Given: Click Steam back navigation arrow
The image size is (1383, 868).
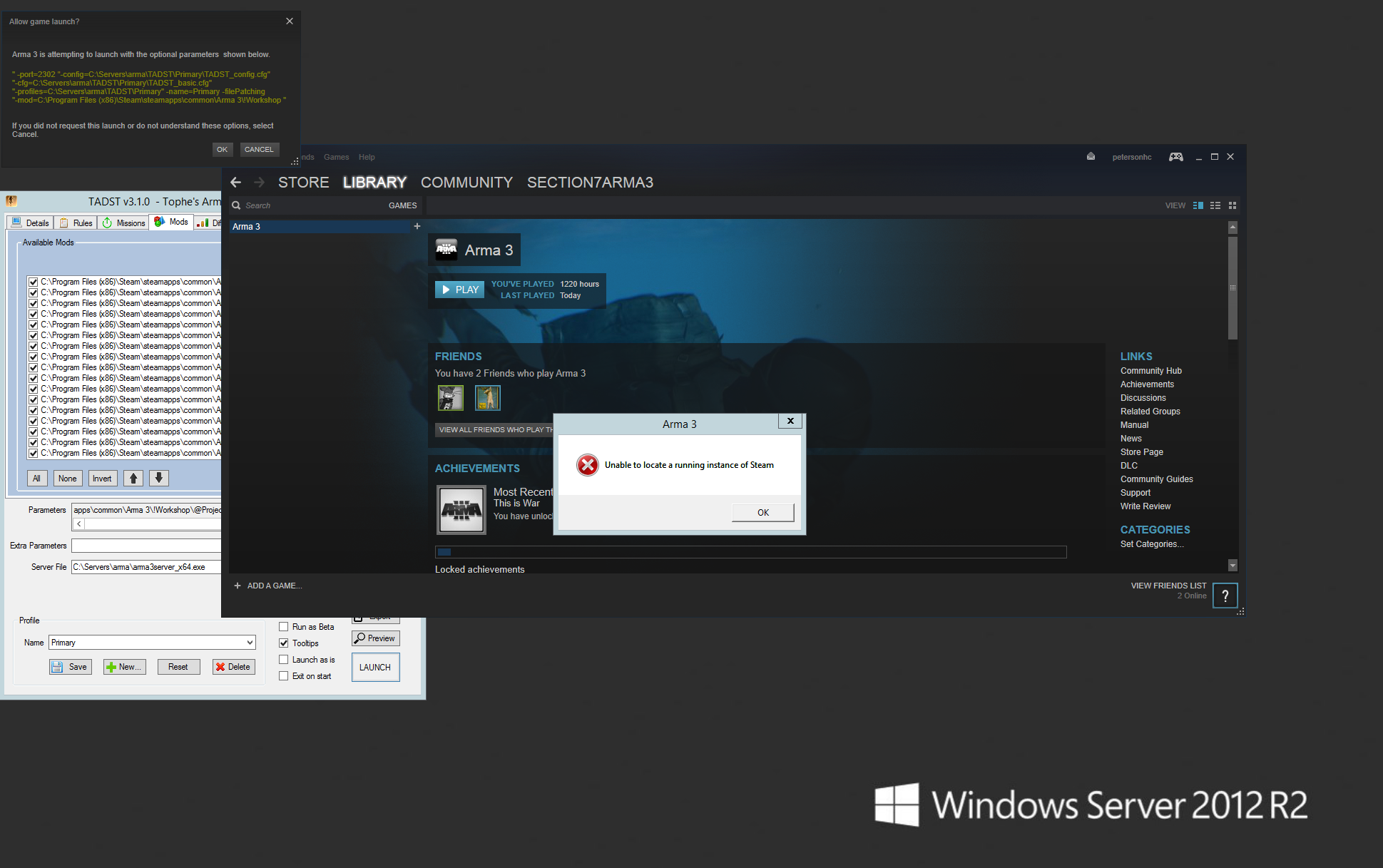Looking at the screenshot, I should click(x=236, y=183).
